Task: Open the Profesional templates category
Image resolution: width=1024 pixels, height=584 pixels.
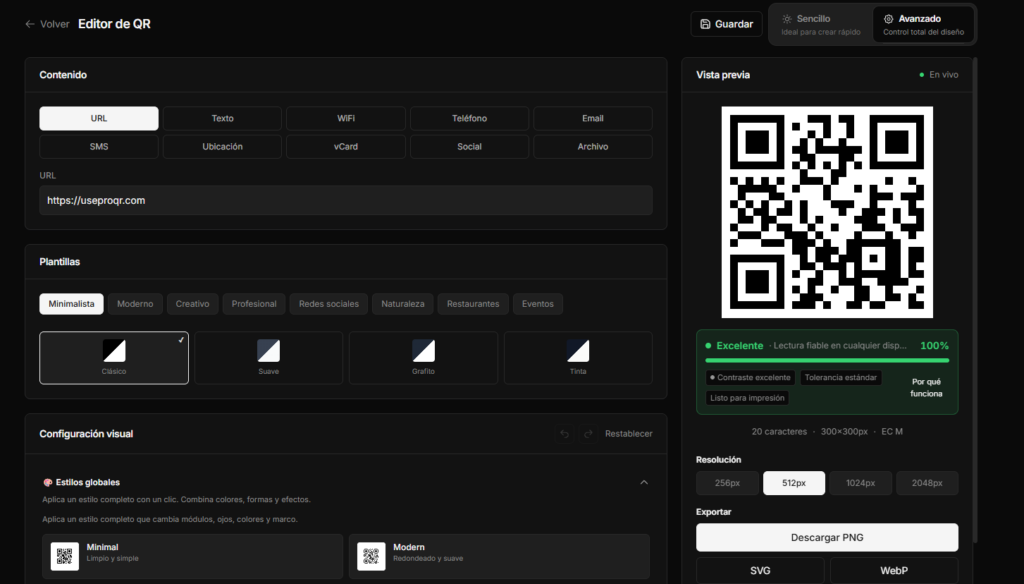Action: 254,304
